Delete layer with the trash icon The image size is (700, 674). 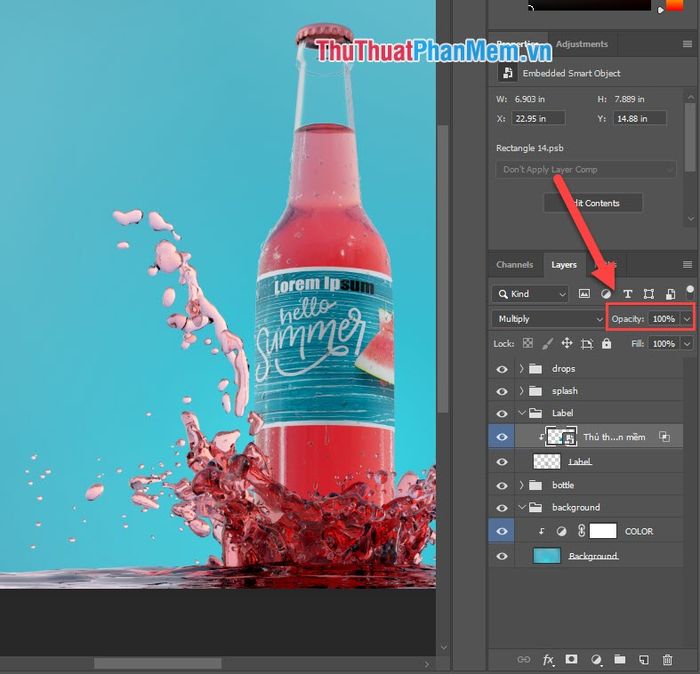click(x=668, y=660)
